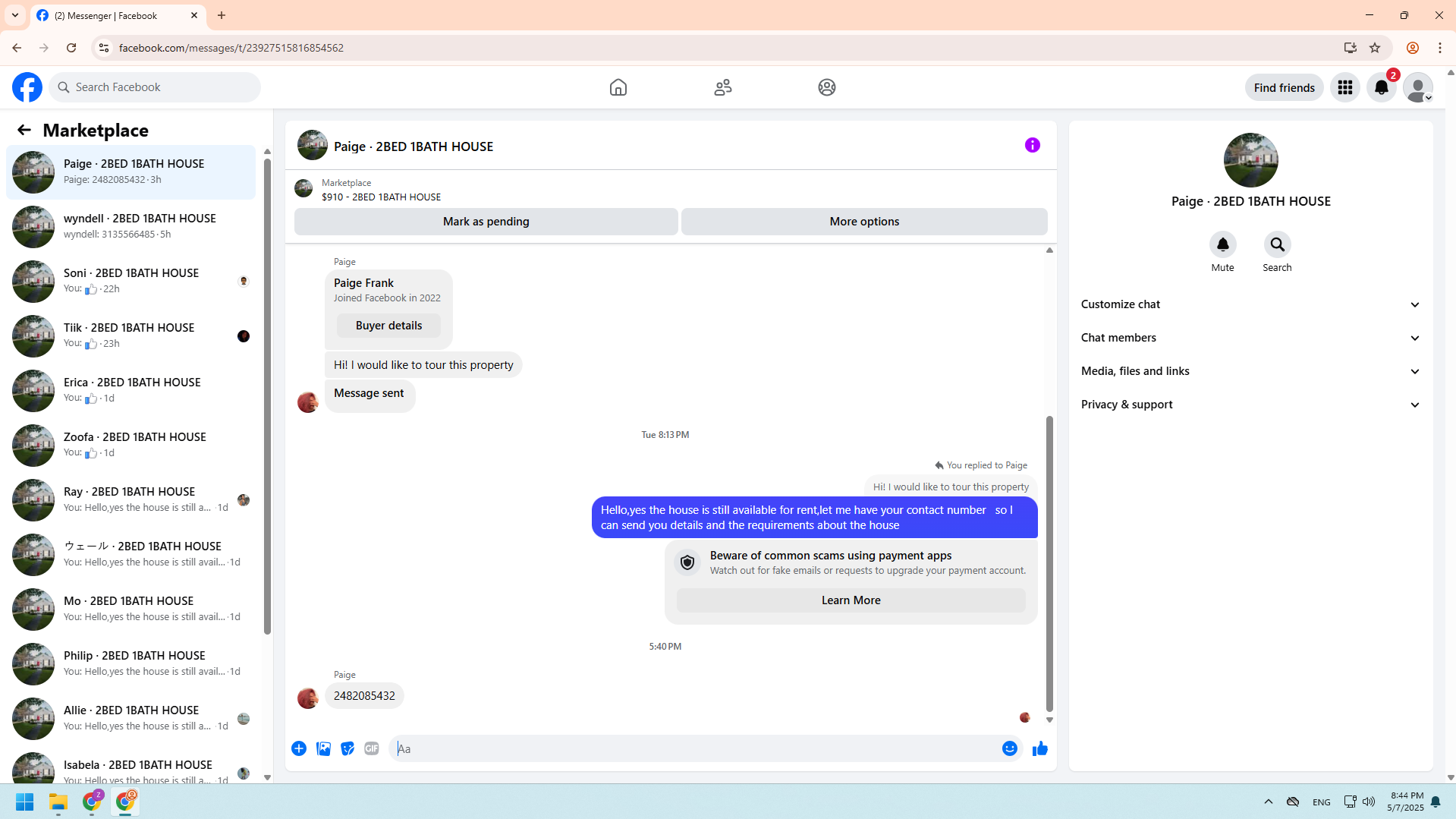Open the account profile picture menu
This screenshot has height=819, width=1456.
1418,87
